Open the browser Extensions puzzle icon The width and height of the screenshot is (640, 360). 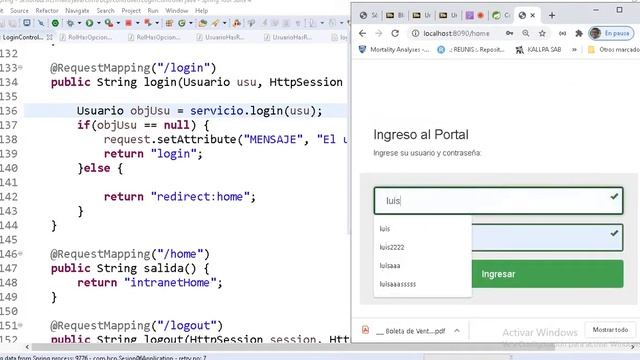(x=579, y=33)
